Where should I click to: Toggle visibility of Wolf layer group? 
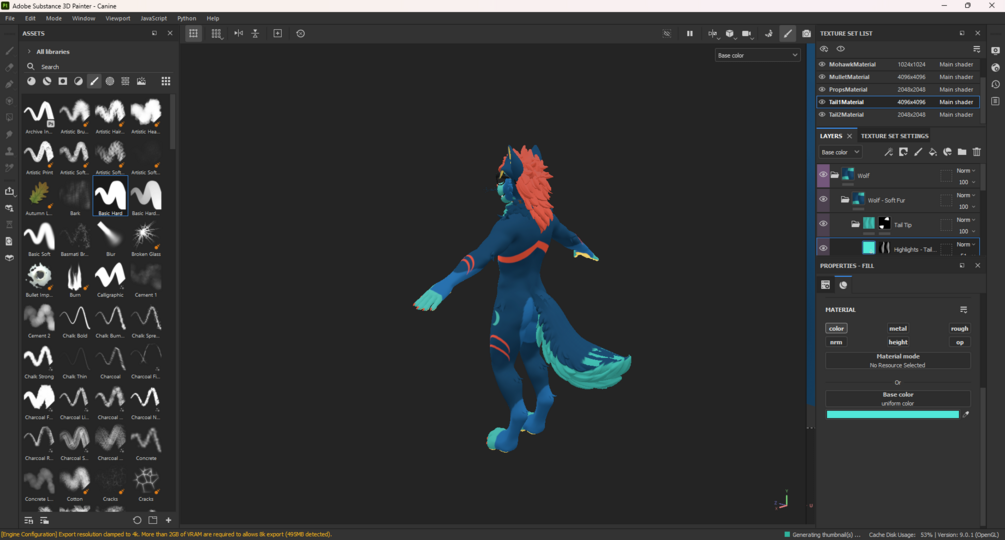[823, 175]
